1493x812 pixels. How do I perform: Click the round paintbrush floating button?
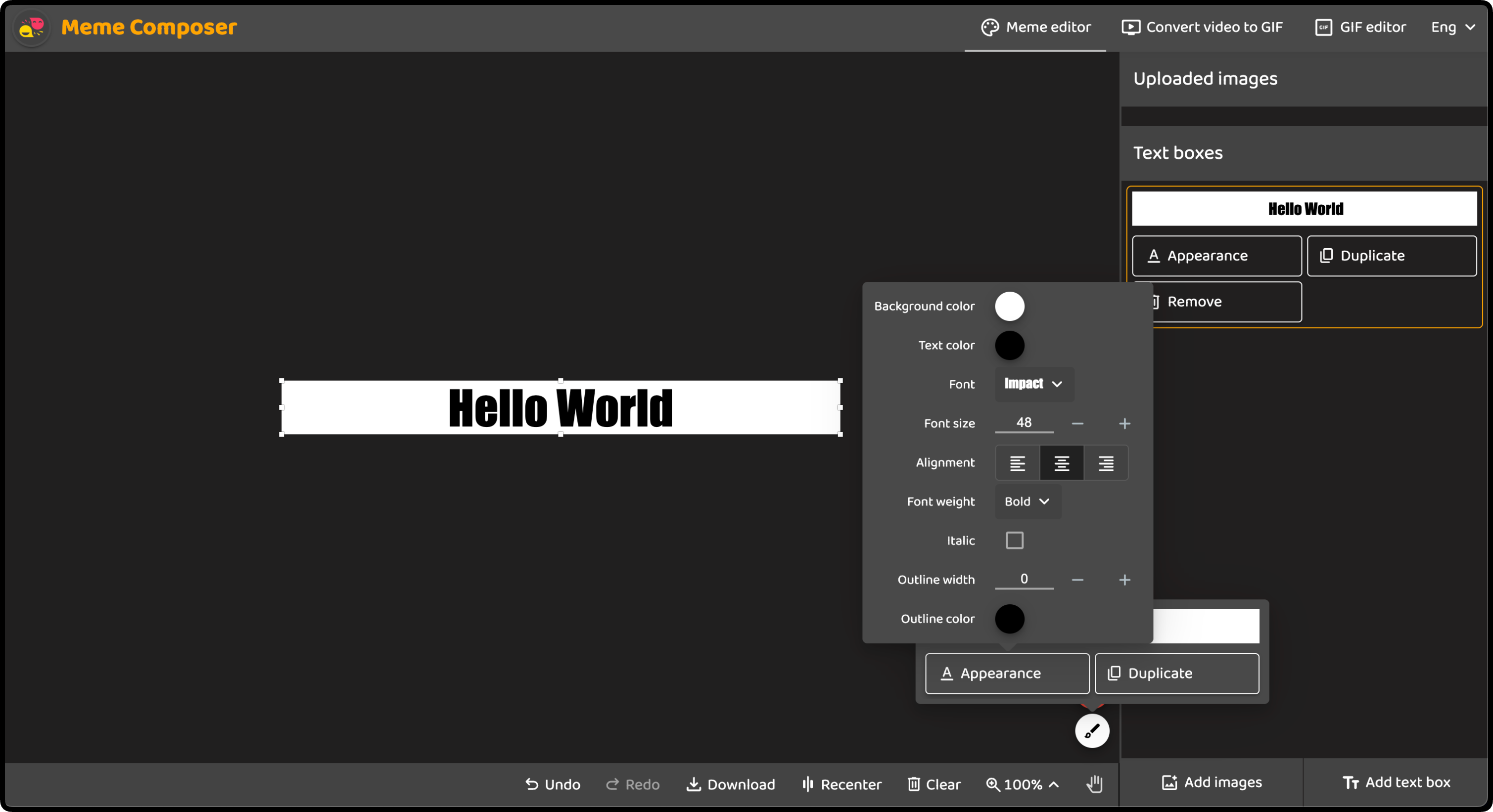[1092, 731]
